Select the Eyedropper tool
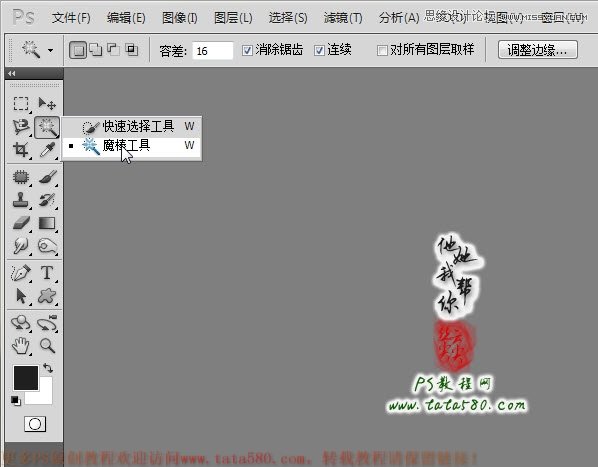 pyautogui.click(x=47, y=149)
